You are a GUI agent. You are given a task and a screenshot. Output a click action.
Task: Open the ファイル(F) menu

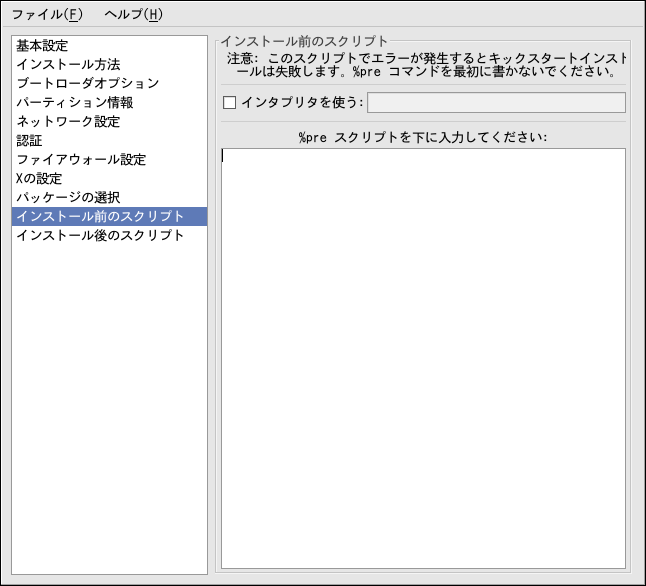[x=47, y=15]
